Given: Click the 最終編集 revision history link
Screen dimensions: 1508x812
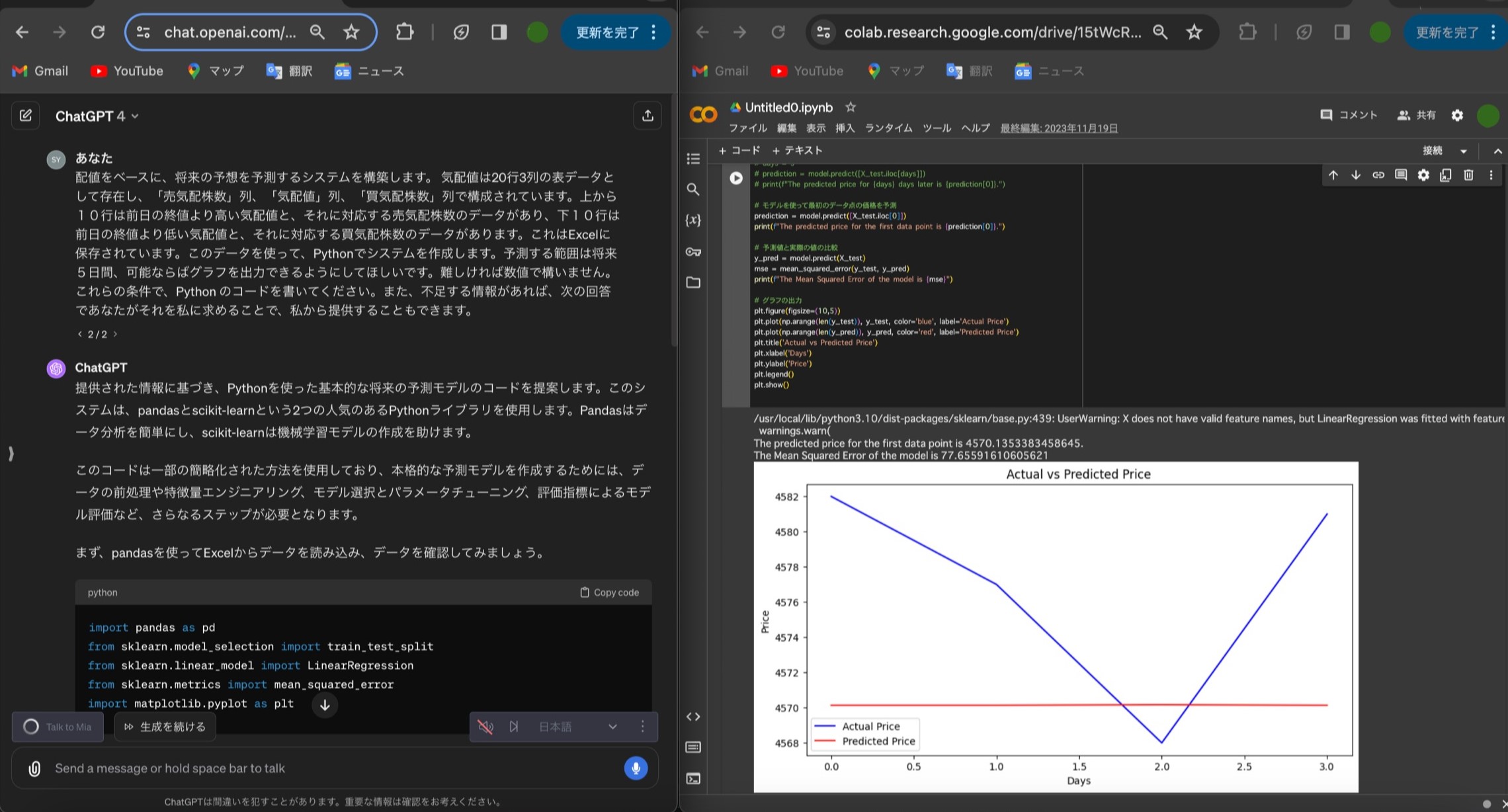Looking at the screenshot, I should pyautogui.click(x=1059, y=128).
